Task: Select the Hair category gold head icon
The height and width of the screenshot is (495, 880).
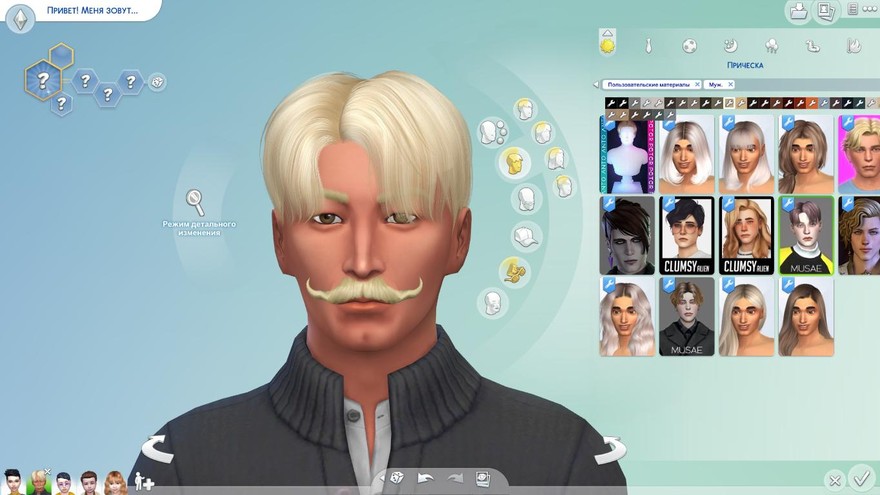Action: click(x=514, y=163)
